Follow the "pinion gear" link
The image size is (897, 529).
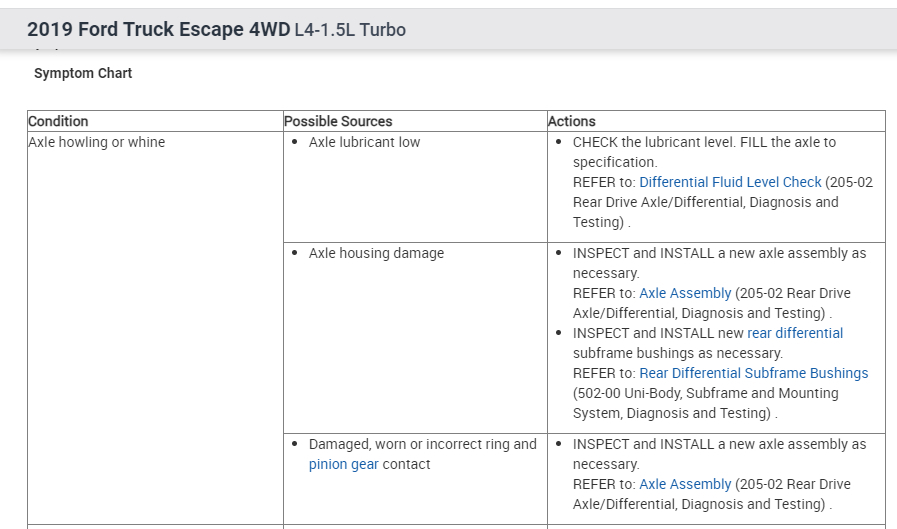[343, 464]
